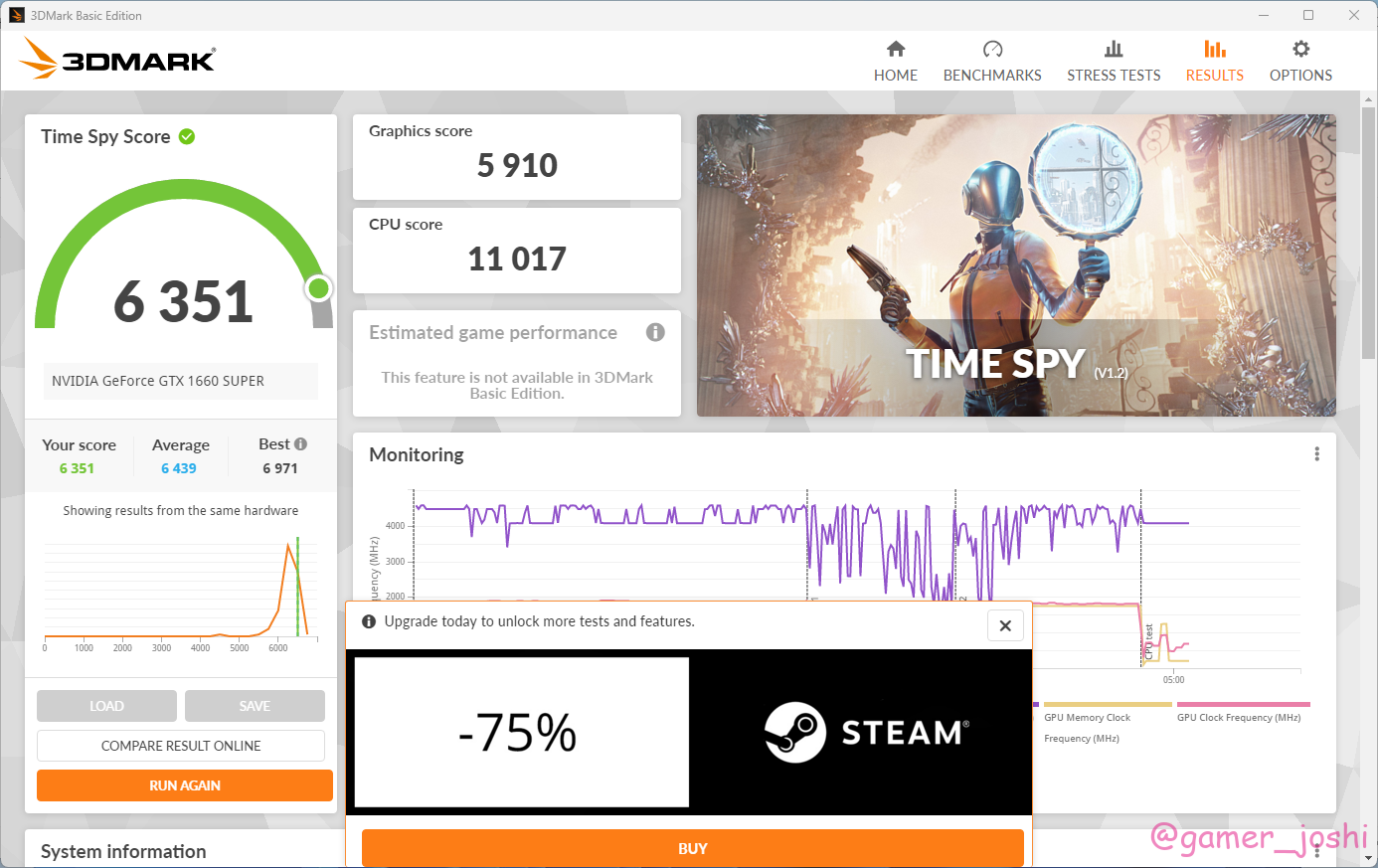Click the green score gauge knob
Viewport: 1378px width, 868px height.
tap(318, 288)
